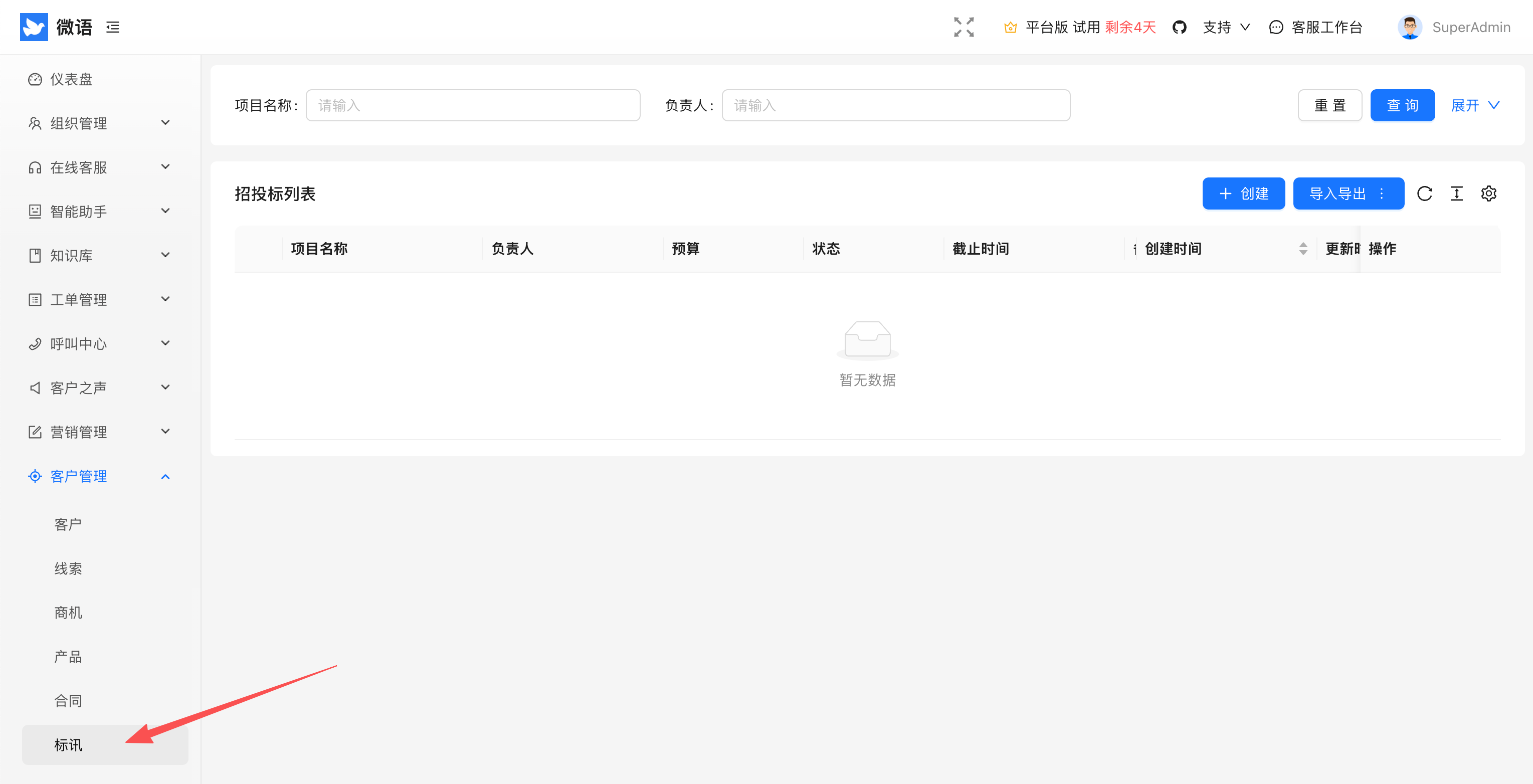The image size is (1533, 784).
Task: Sort by 创建时间 using the sort arrows
Action: pos(1303,249)
